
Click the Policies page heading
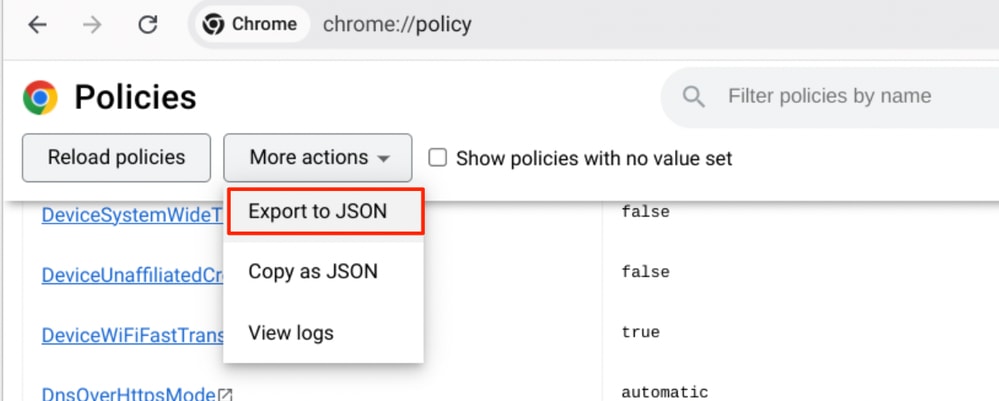[x=135, y=97]
